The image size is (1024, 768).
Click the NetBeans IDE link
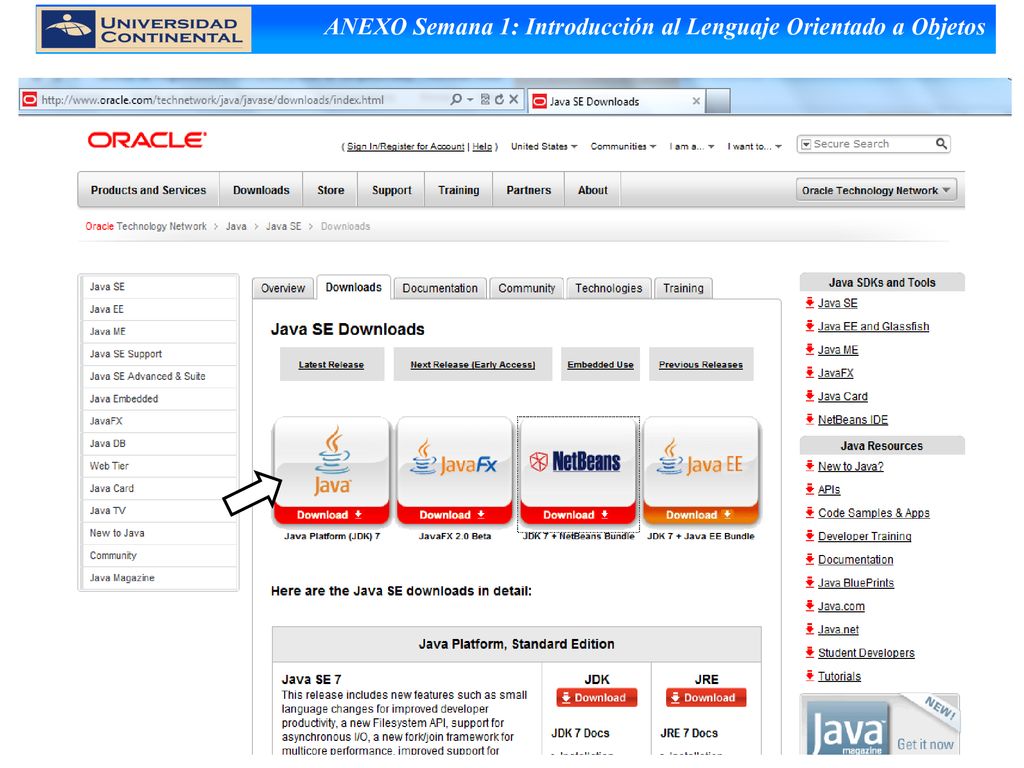coord(852,419)
